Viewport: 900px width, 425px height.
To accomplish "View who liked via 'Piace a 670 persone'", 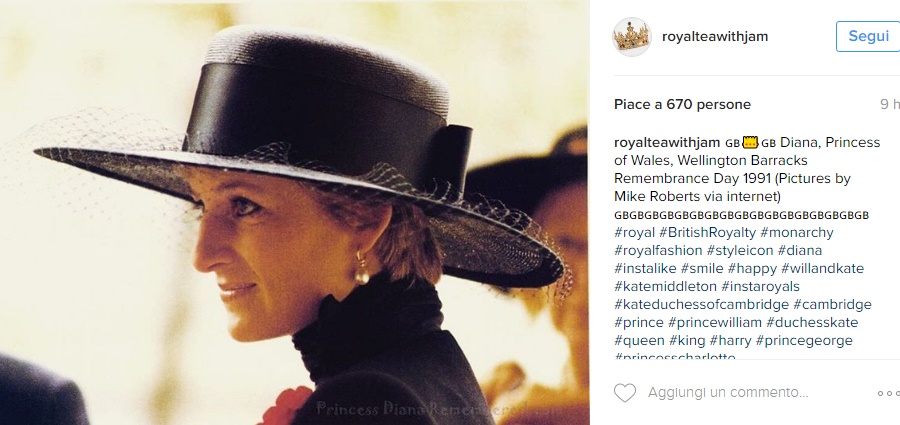I will [x=682, y=104].
